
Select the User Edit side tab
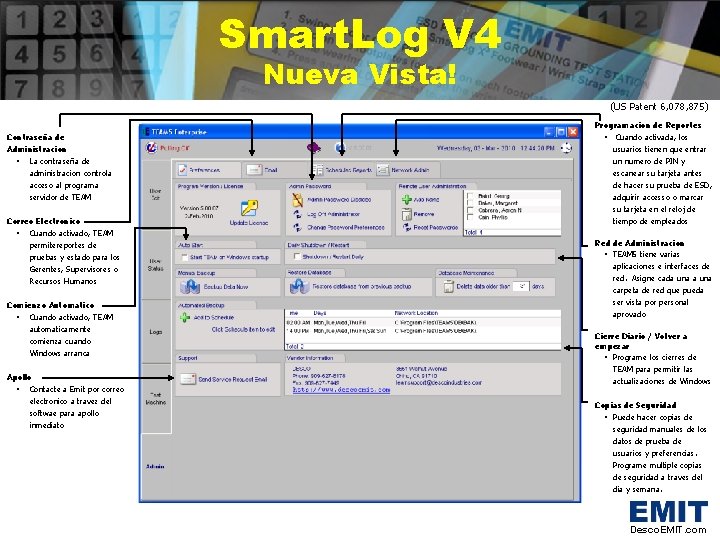(x=156, y=194)
